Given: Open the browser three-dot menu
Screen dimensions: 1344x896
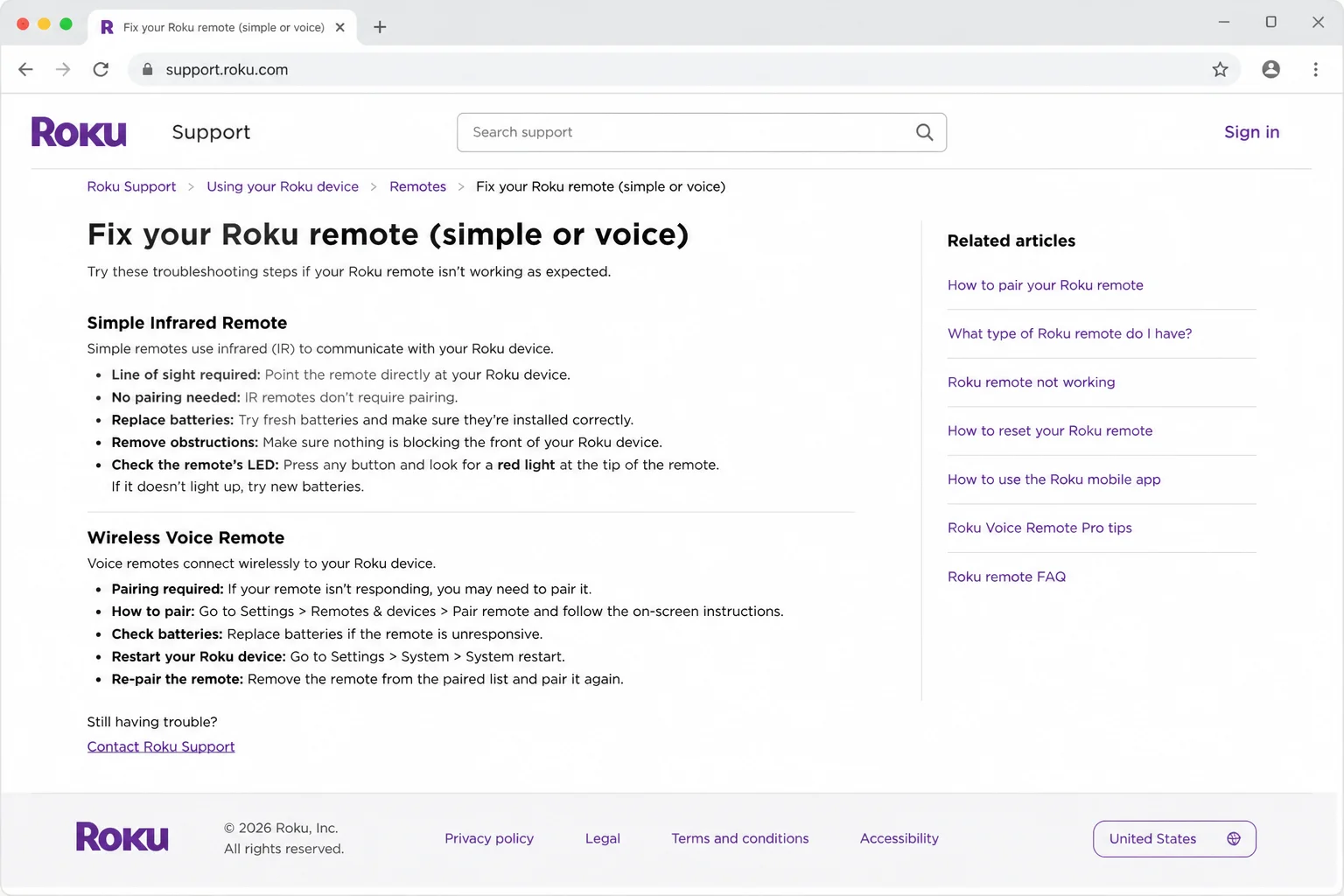Looking at the screenshot, I should [x=1315, y=69].
